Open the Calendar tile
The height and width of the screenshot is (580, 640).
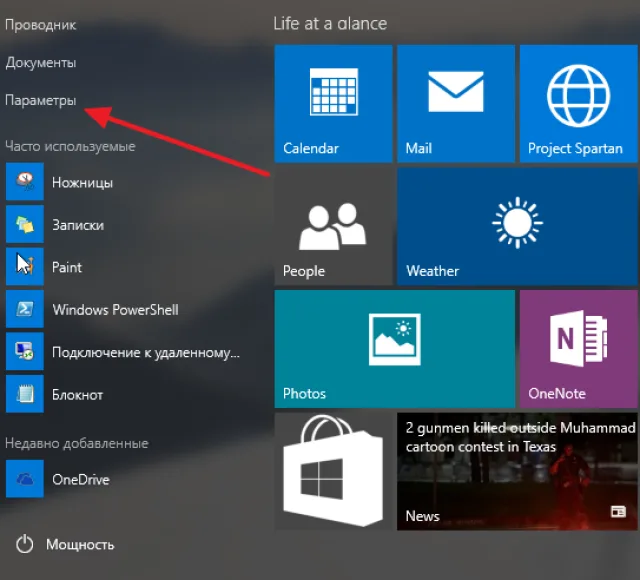tap(333, 104)
